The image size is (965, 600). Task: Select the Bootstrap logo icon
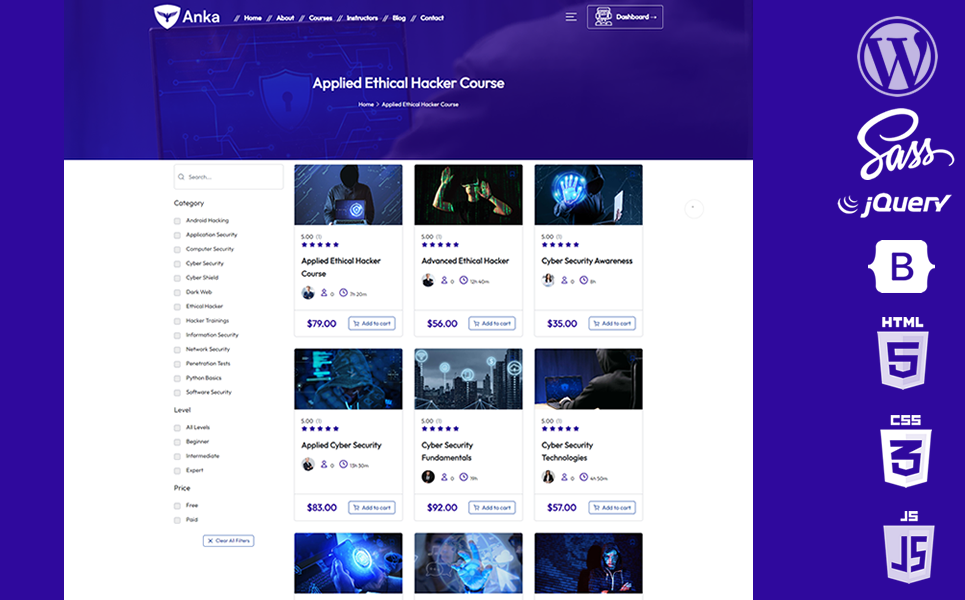point(902,266)
